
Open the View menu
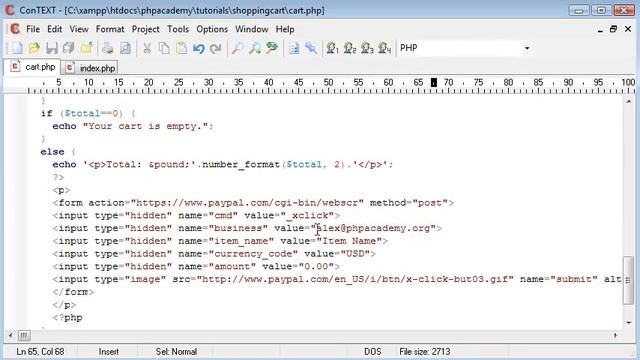tap(79, 29)
